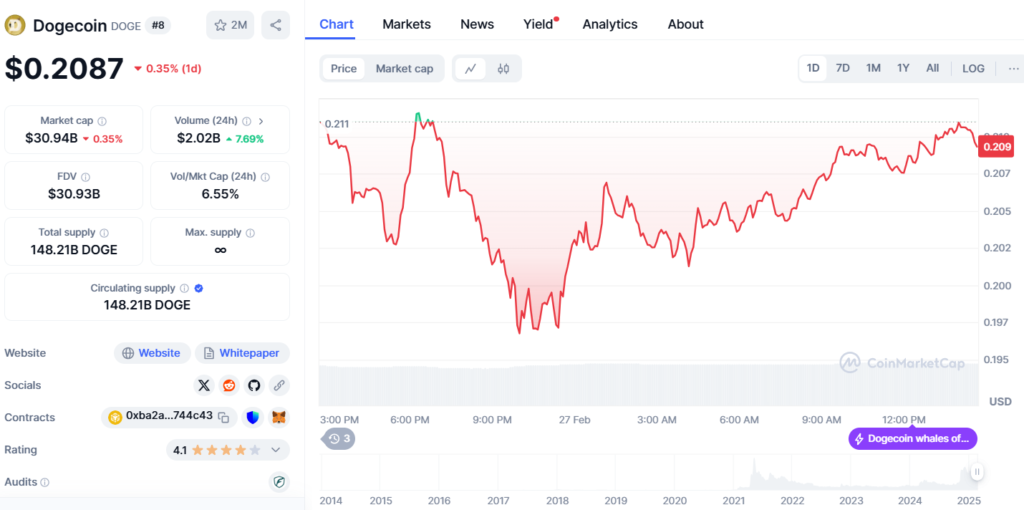Screen dimensions: 1024x510
Task: Click the 0.209 current price tag on chart
Action: coord(995,147)
